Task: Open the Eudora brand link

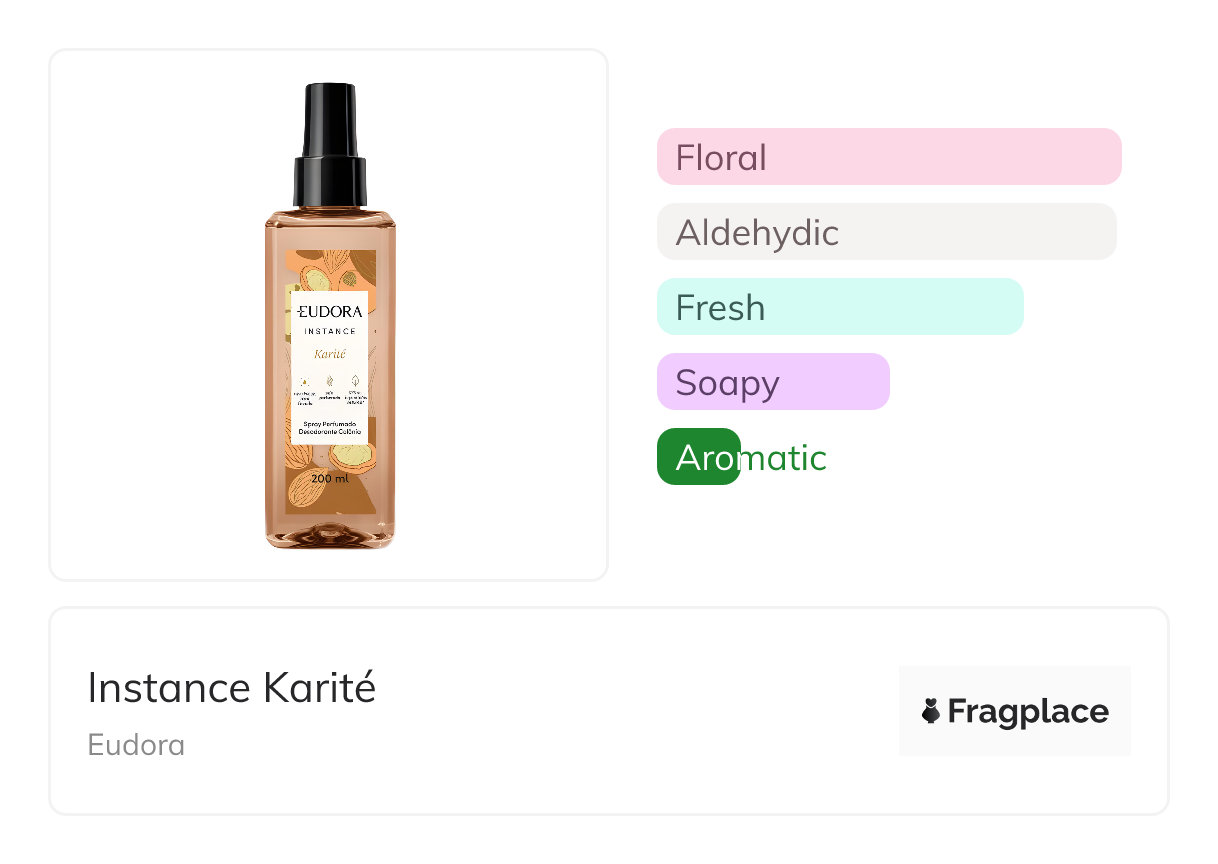Action: 136,745
